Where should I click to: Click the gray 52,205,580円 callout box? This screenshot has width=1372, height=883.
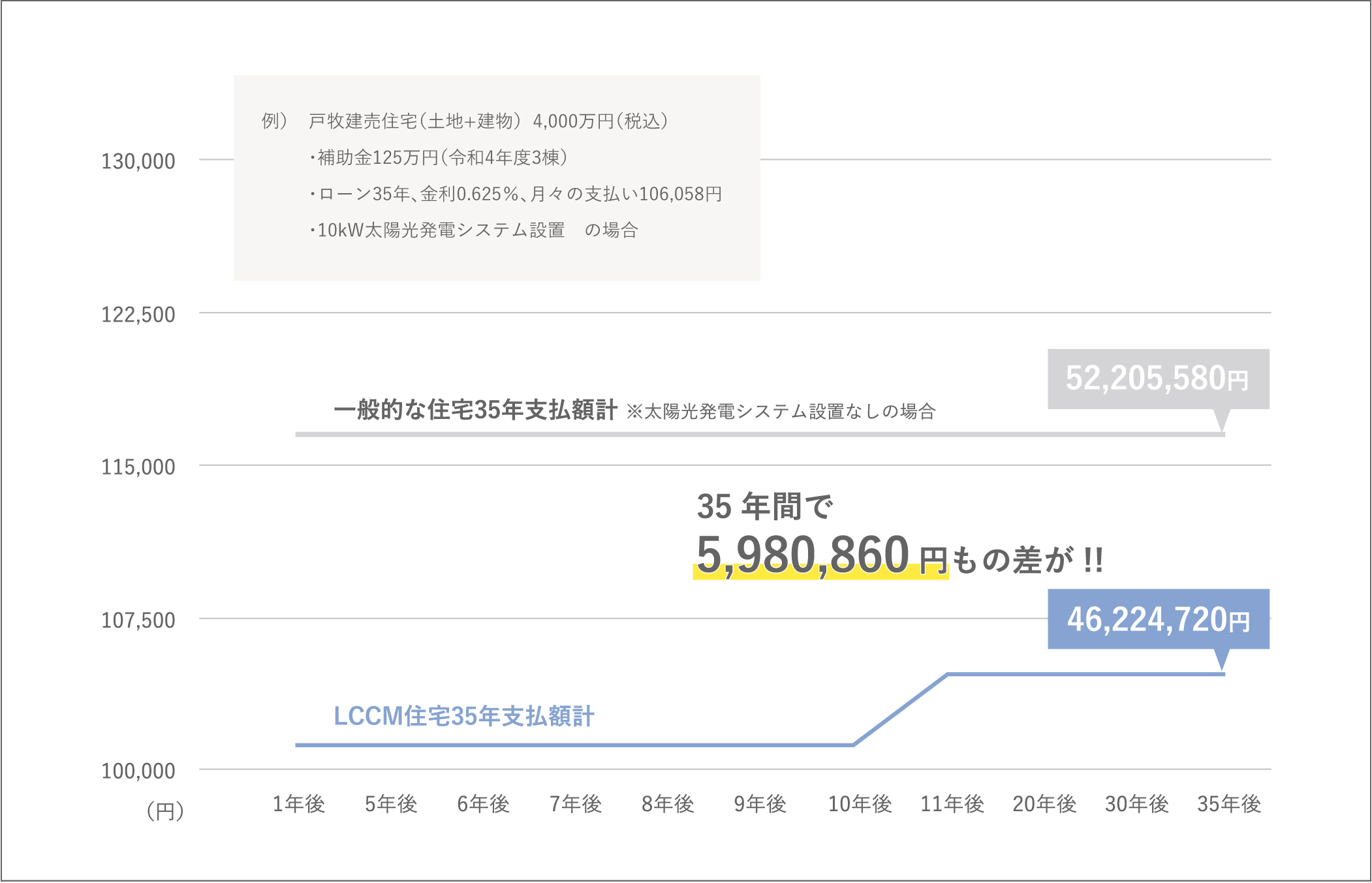(1158, 379)
